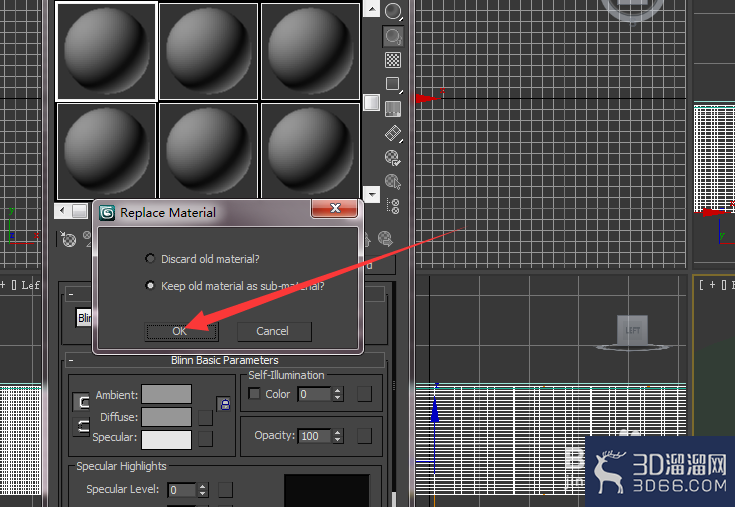Click the Opacity spinner arrows
The height and width of the screenshot is (507, 735).
tap(338, 436)
